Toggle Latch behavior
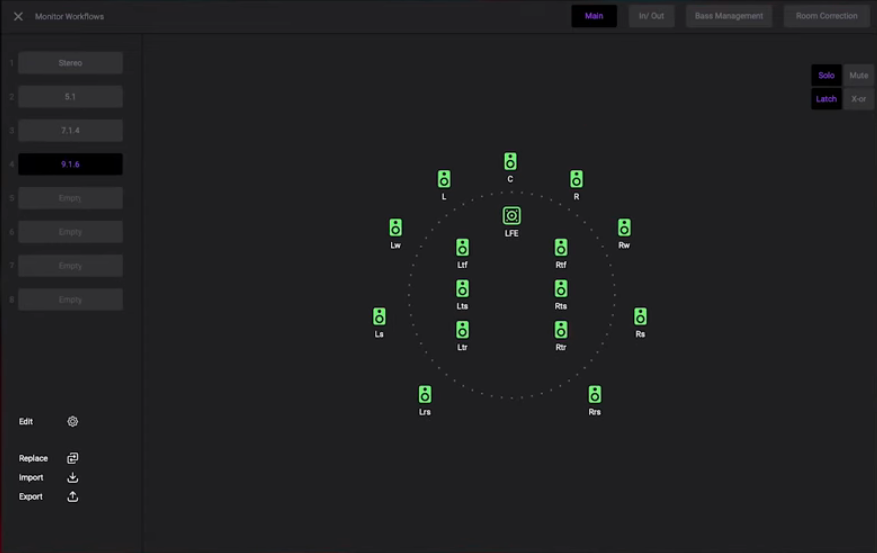This screenshot has width=877, height=553. click(x=826, y=99)
